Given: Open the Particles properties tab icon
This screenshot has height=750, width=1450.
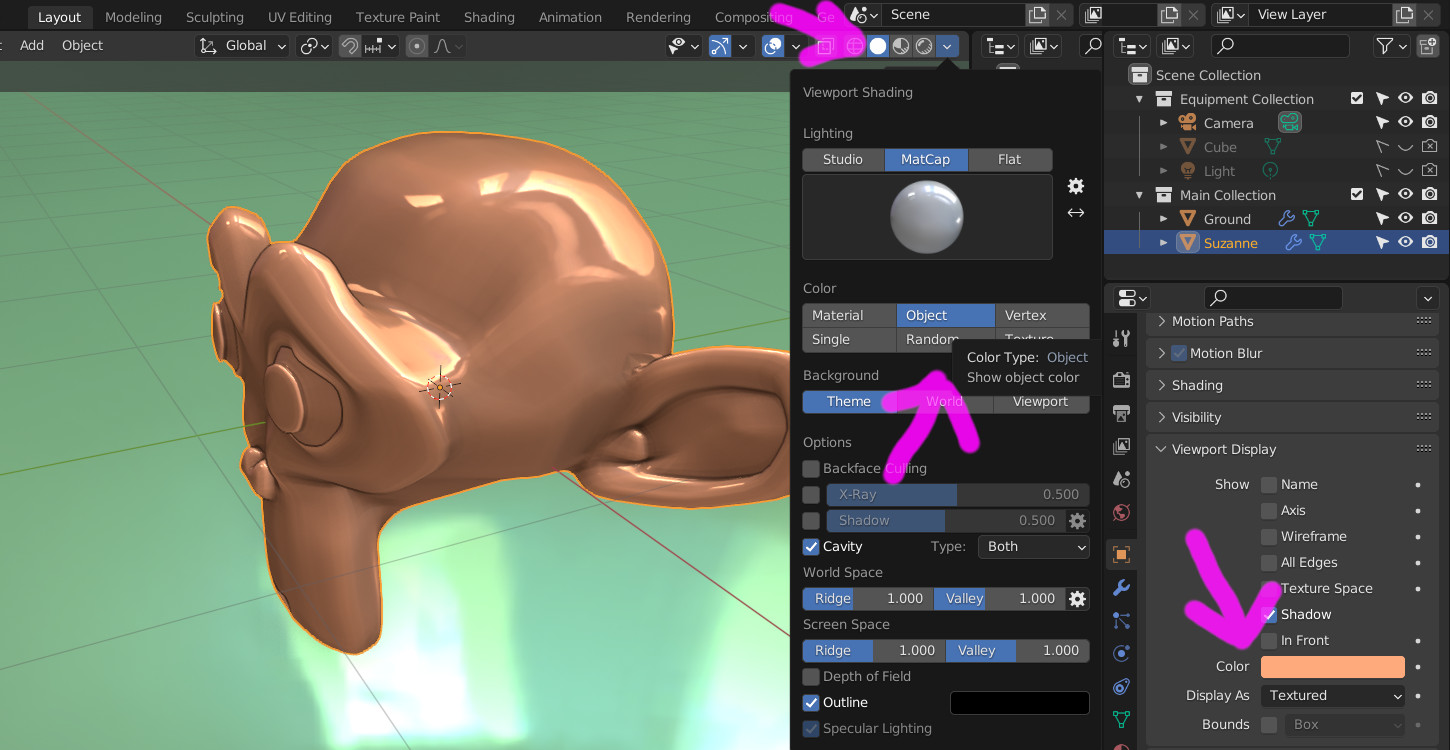Looking at the screenshot, I should coord(1121,621).
